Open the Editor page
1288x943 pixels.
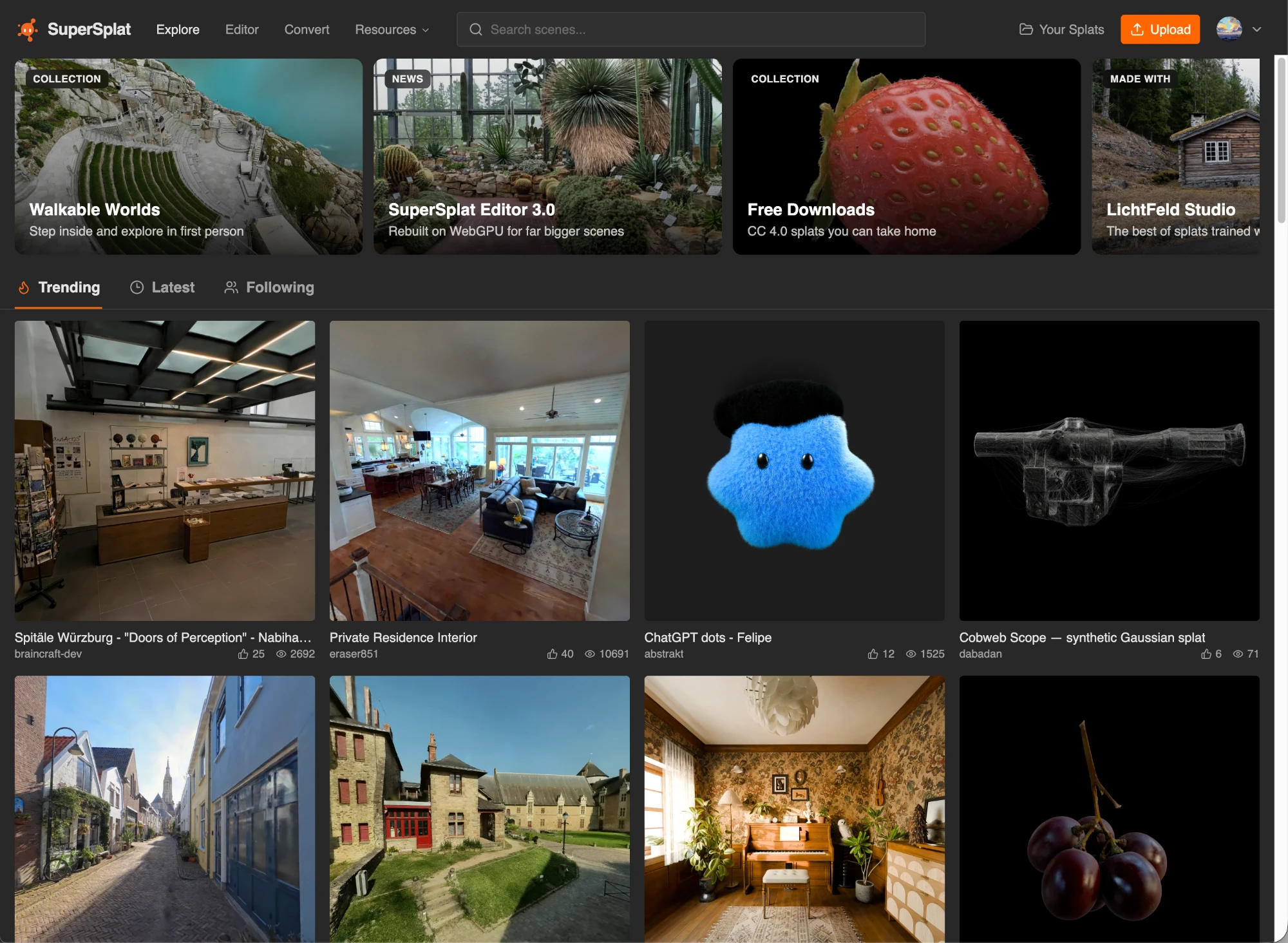(242, 30)
